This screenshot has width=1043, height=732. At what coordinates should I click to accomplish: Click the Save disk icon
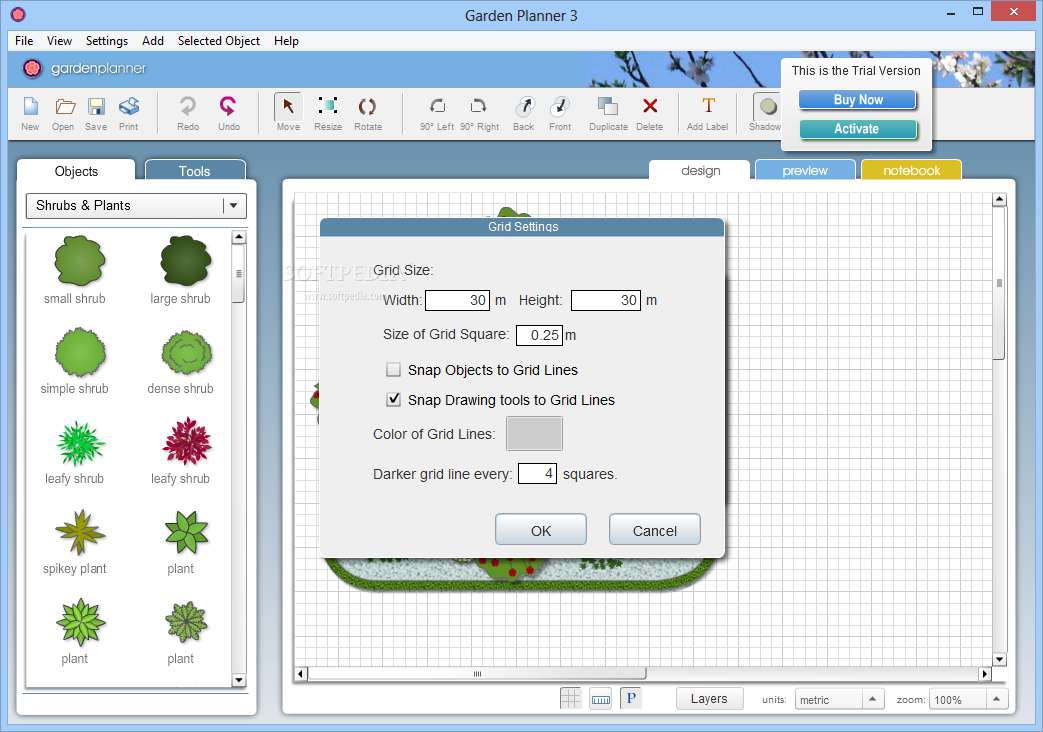click(x=96, y=106)
